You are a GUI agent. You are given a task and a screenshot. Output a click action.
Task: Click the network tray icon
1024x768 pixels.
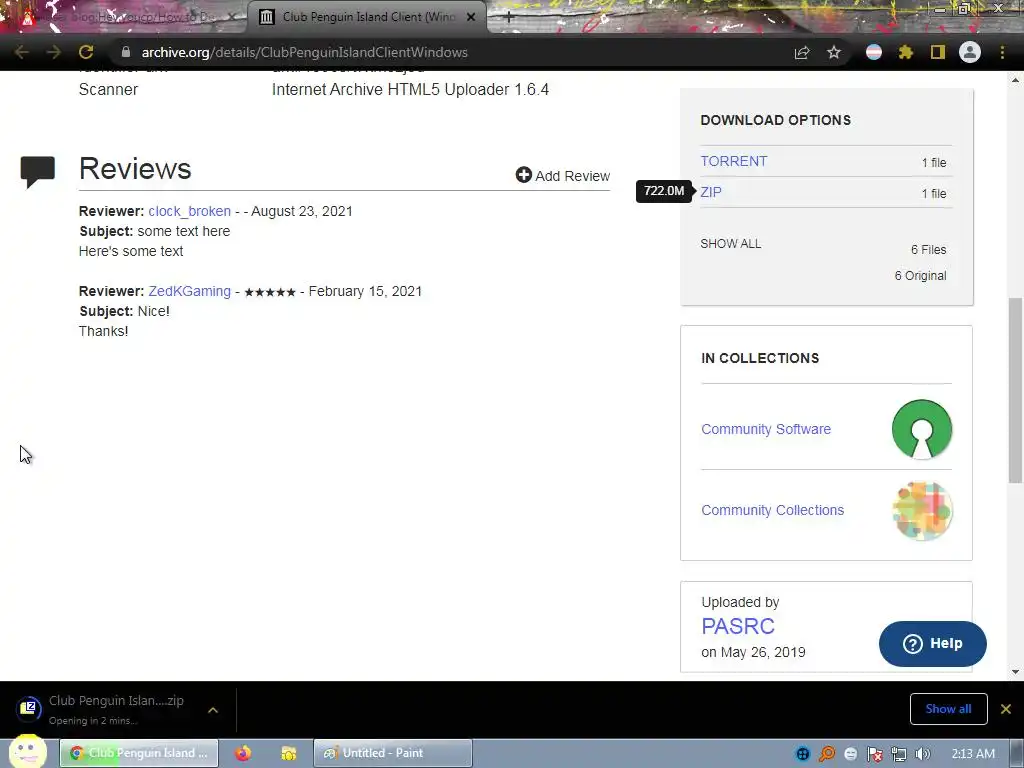[899, 754]
